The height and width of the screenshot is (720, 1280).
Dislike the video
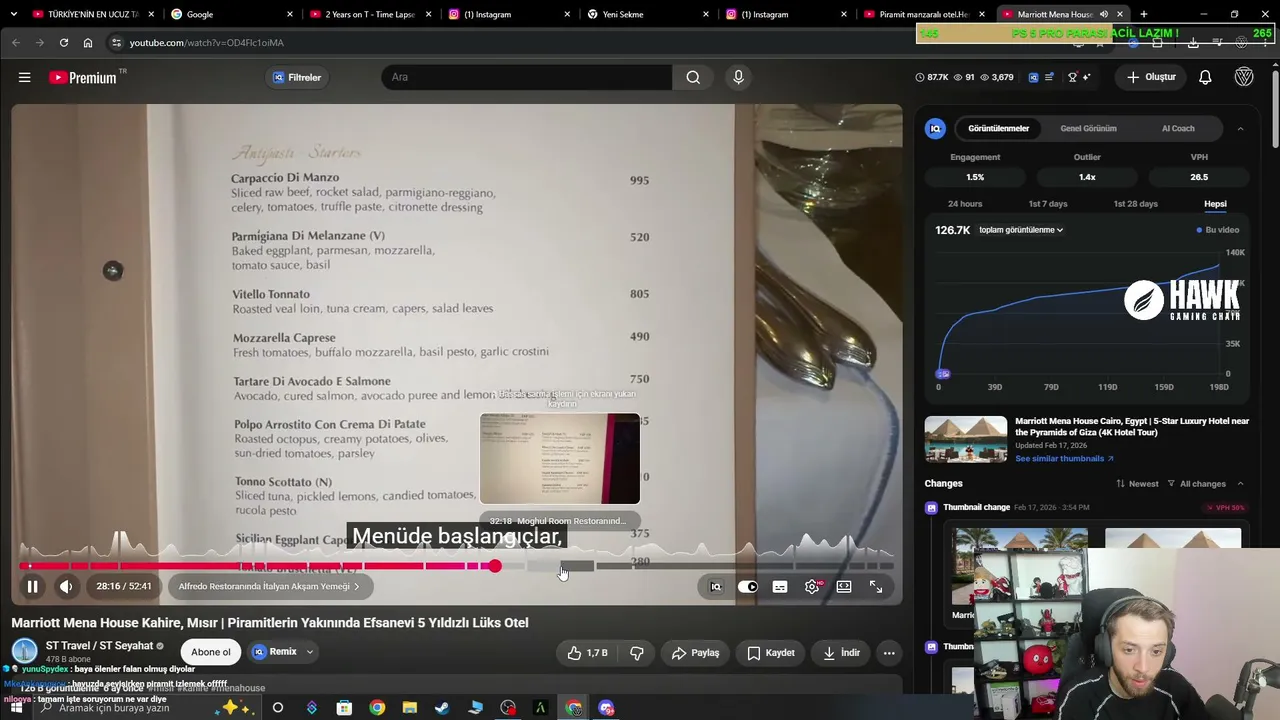[x=637, y=653]
